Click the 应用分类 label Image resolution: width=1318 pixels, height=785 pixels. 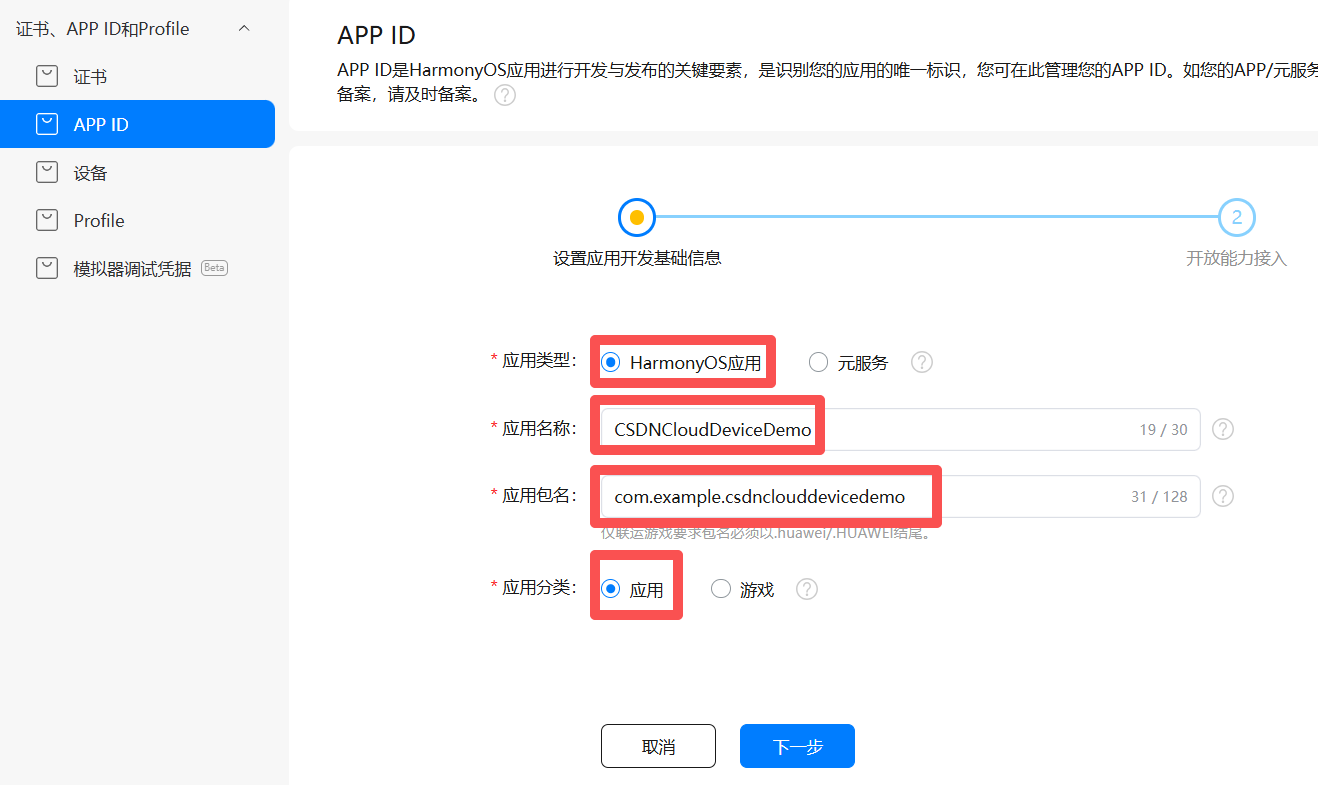click(x=539, y=587)
